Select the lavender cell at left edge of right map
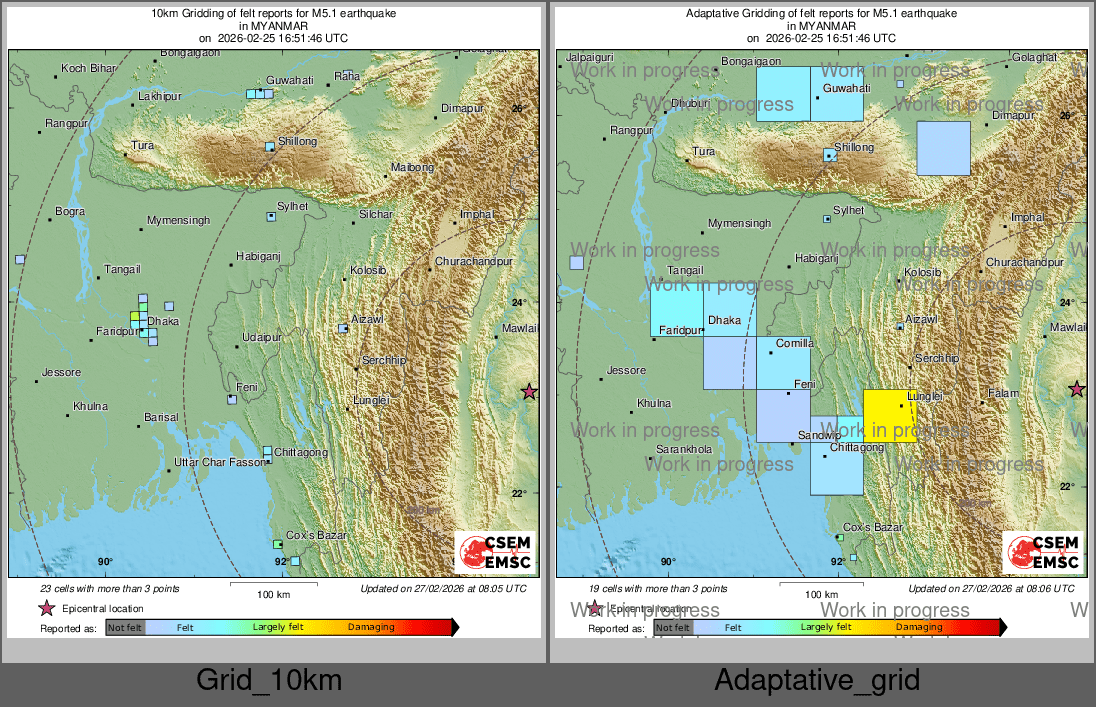This screenshot has height=707, width=1096. tap(577, 263)
